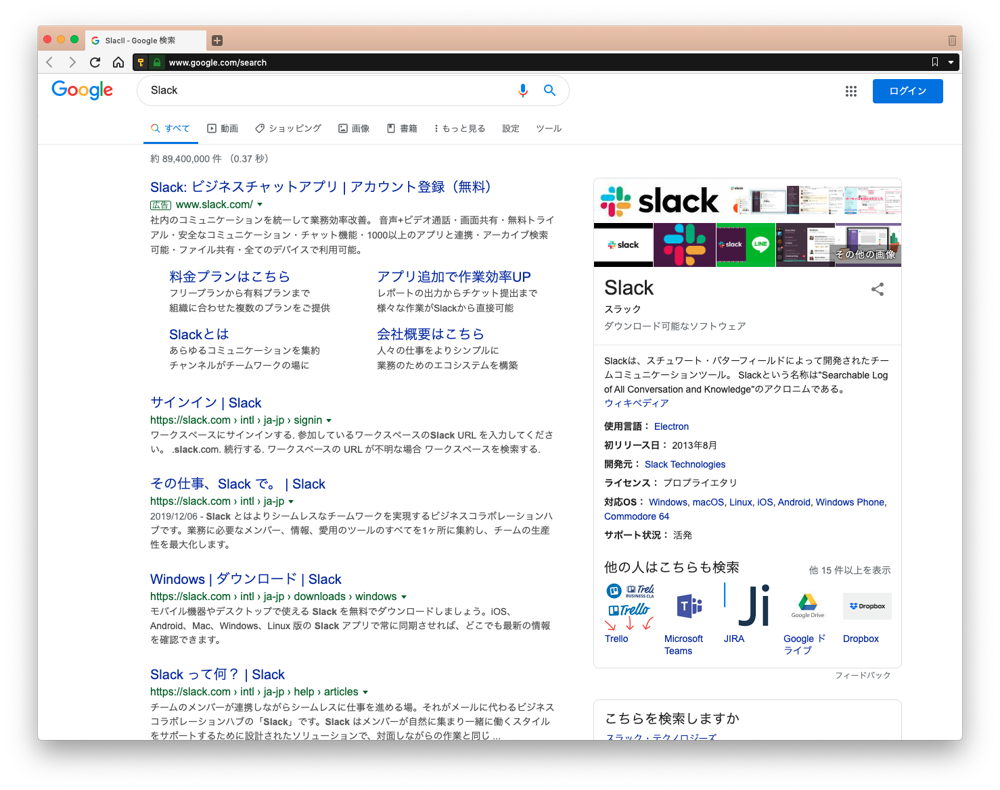Viewport: 1000px width, 790px height.
Task: Follow the Windows OS link in 対応OS
Action: click(x=668, y=502)
